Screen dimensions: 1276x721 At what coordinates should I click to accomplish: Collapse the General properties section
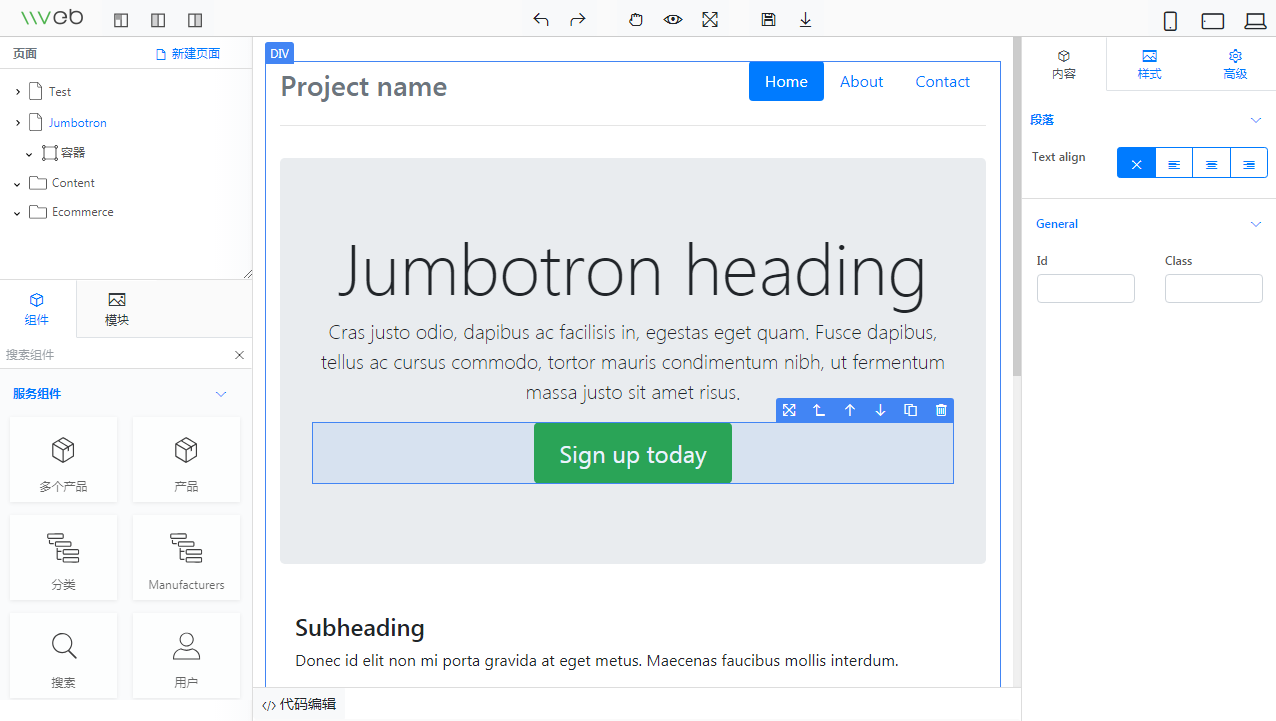point(1256,224)
